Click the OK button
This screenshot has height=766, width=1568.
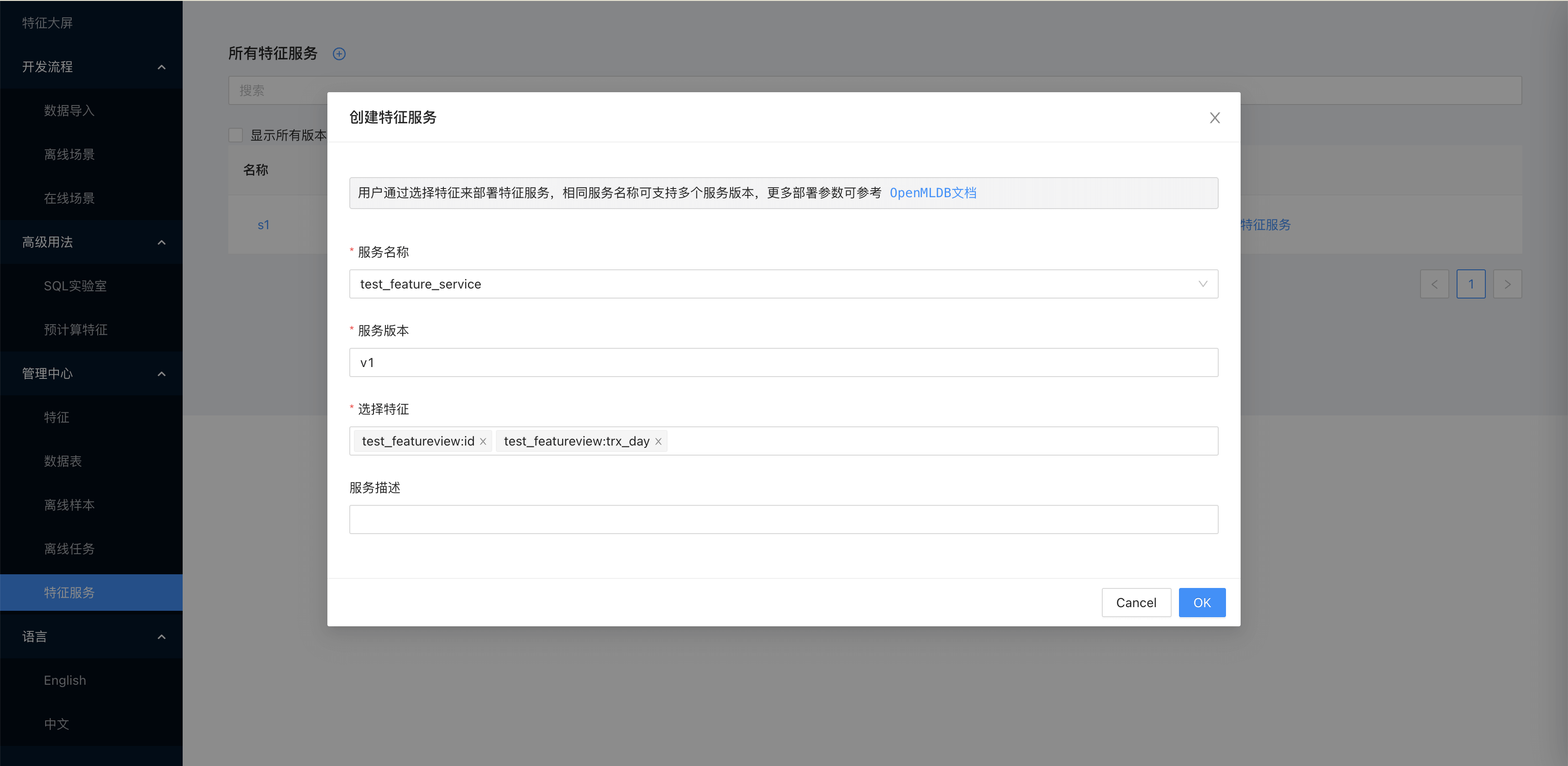tap(1201, 602)
